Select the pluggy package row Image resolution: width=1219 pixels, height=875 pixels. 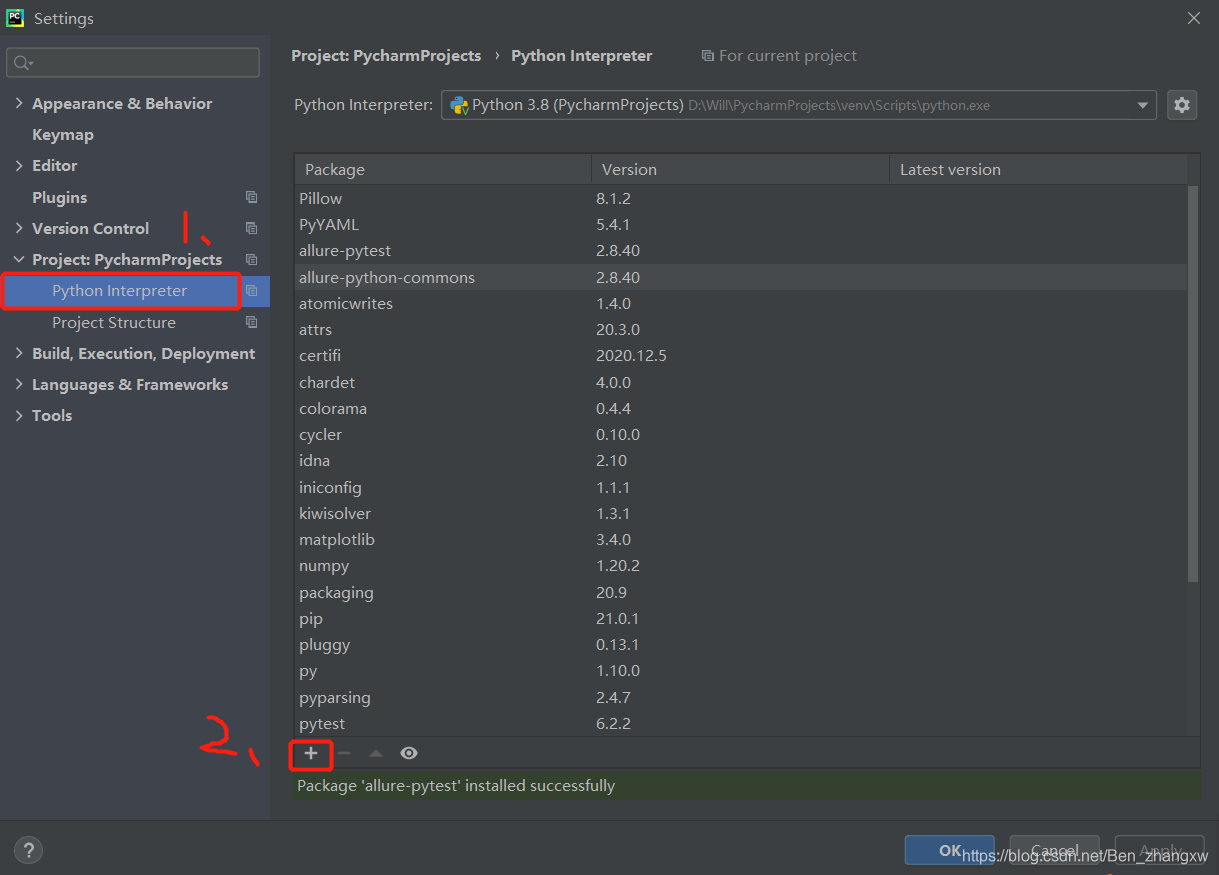point(741,644)
